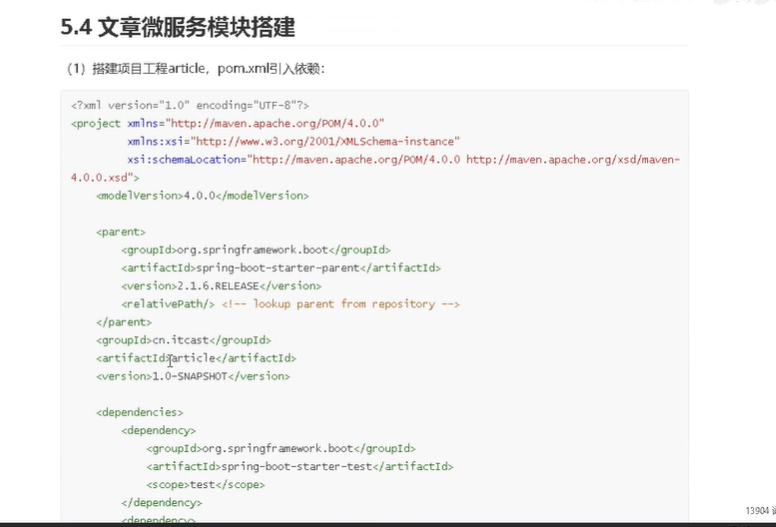The image size is (776, 527).
Task: Click the groupId cn.itcast line
Action: (x=184, y=340)
